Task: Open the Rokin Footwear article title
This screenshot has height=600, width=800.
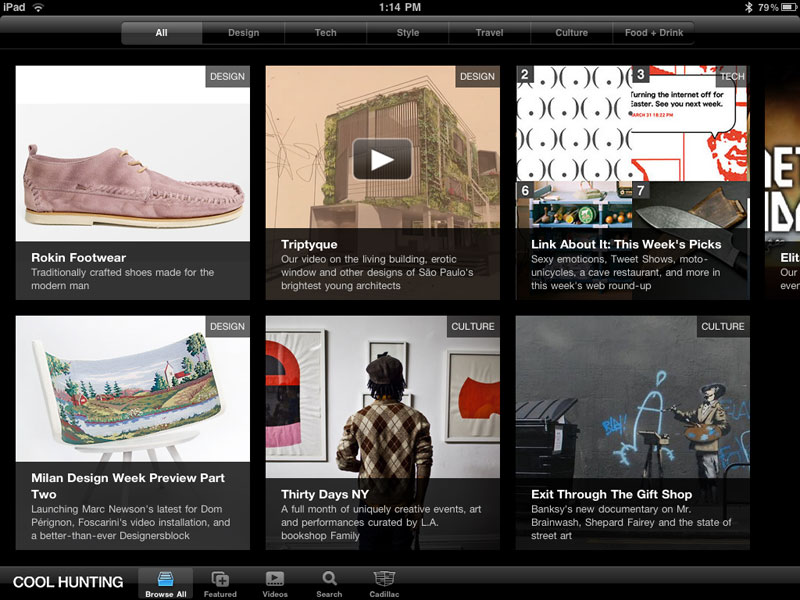Action: [78, 258]
